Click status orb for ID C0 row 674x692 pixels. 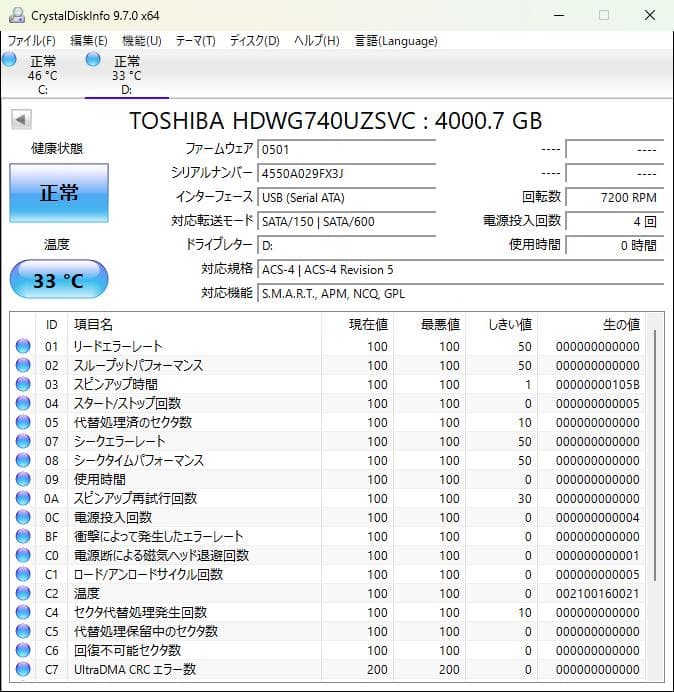tap(23, 555)
